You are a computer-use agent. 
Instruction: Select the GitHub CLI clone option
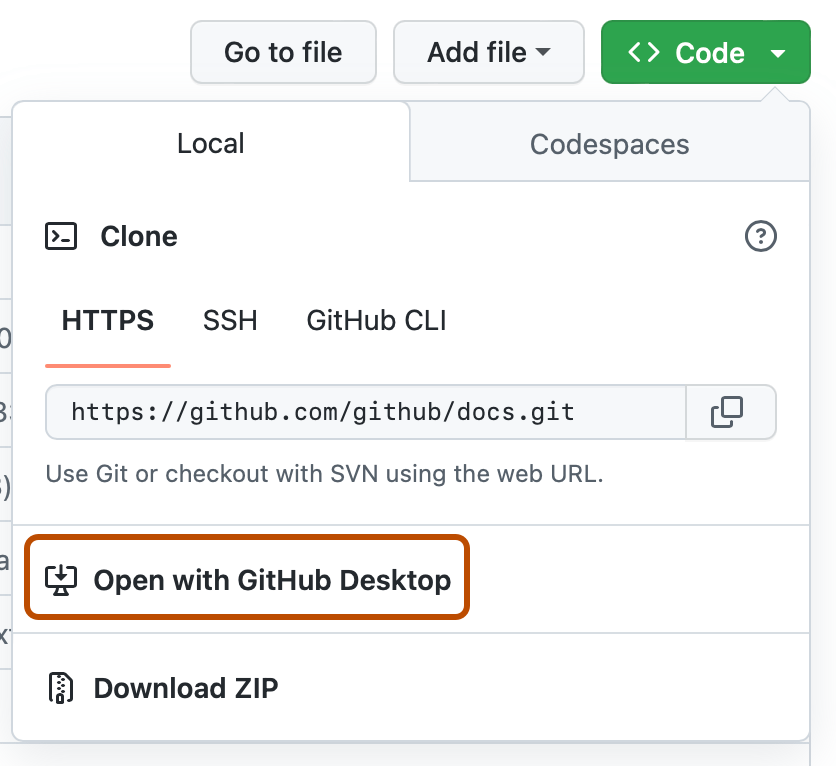[376, 320]
